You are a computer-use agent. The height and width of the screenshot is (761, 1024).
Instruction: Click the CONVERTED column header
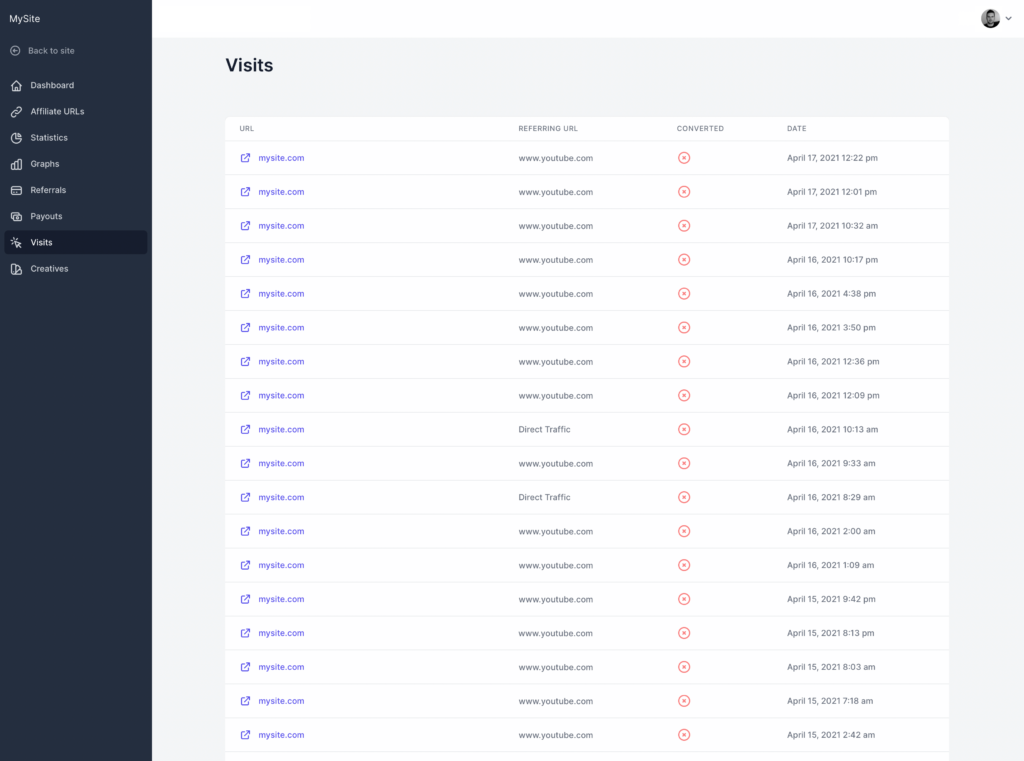[x=700, y=129]
